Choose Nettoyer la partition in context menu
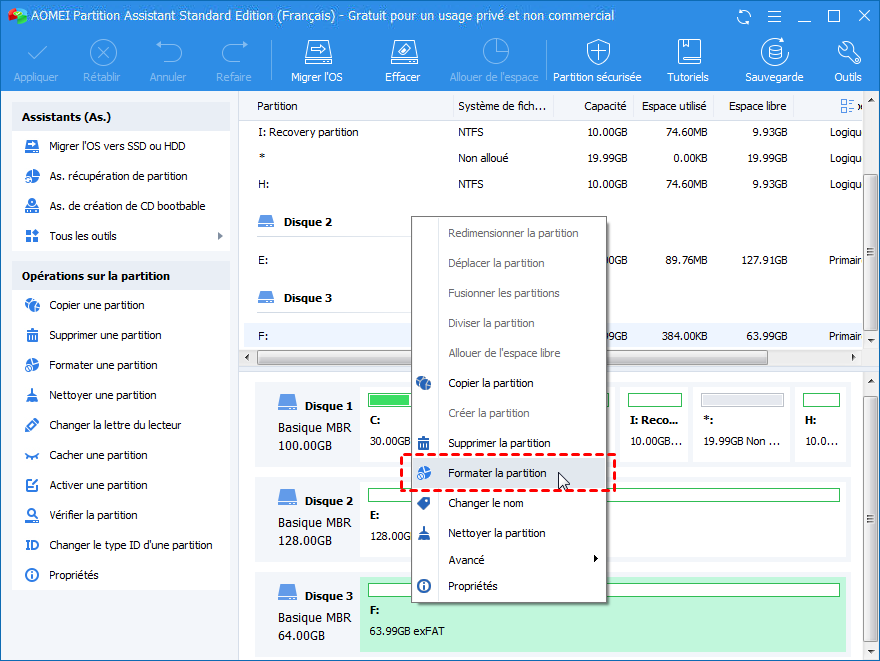Viewport: 880px width, 661px height. pos(508,534)
